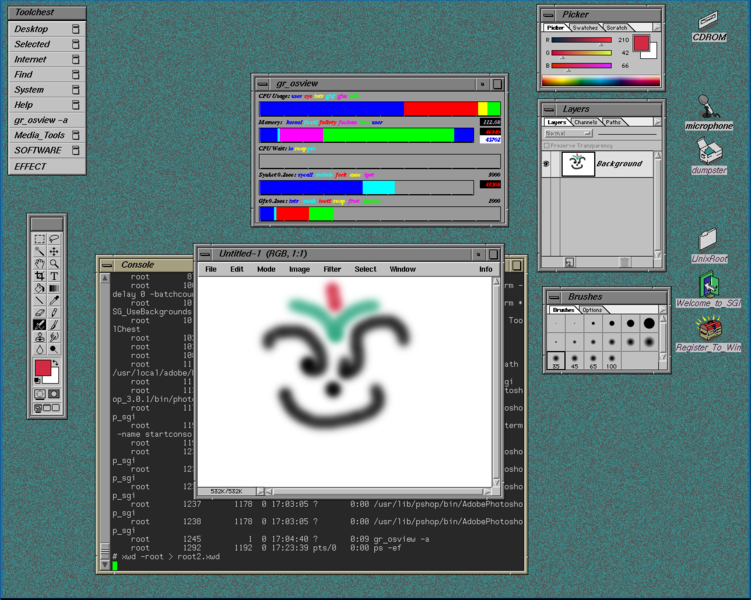Open the Brushes palette flyout arrow
Screen dimensions: 751x600
point(663,310)
